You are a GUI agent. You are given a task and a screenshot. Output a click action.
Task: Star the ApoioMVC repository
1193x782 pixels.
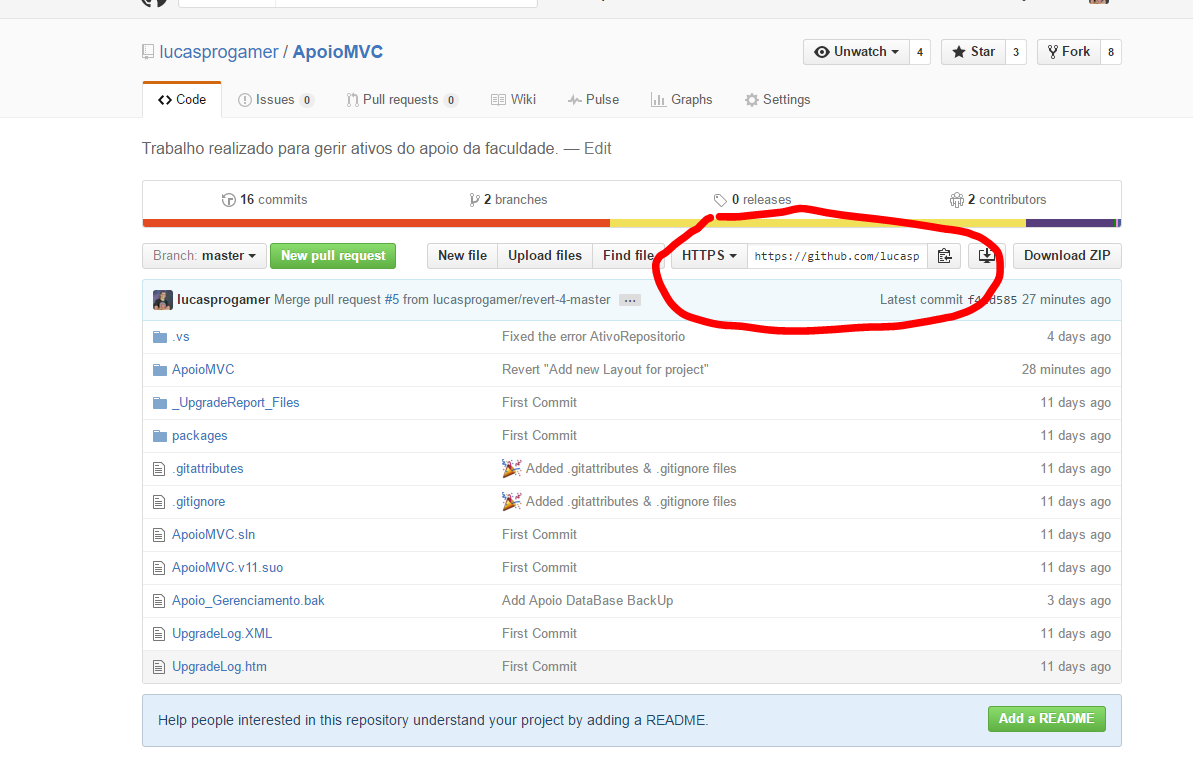point(973,52)
